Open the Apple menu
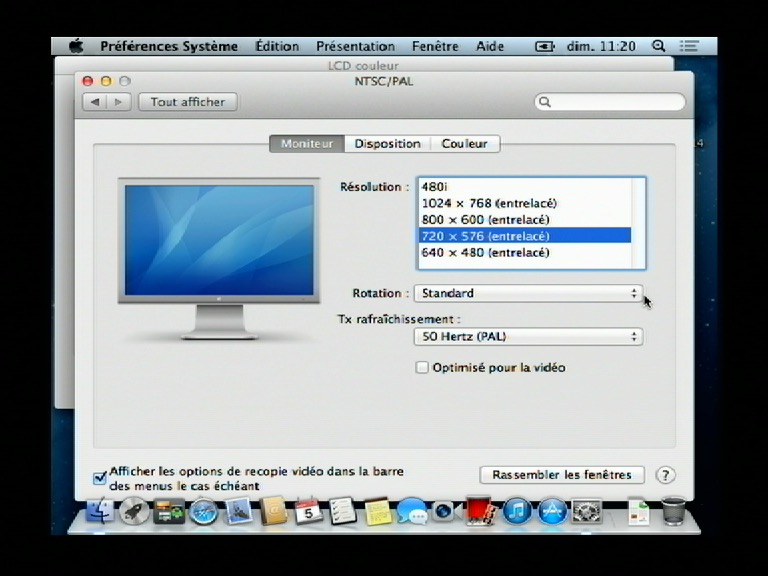 click(x=76, y=47)
